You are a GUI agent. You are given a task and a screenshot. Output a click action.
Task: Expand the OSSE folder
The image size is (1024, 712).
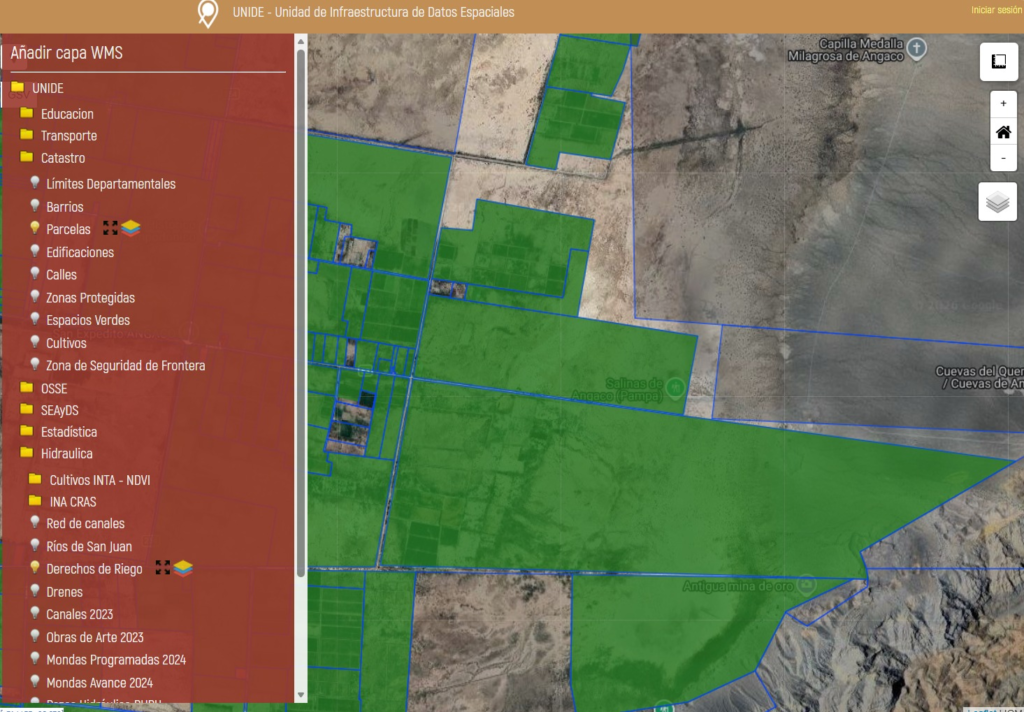tap(27, 387)
